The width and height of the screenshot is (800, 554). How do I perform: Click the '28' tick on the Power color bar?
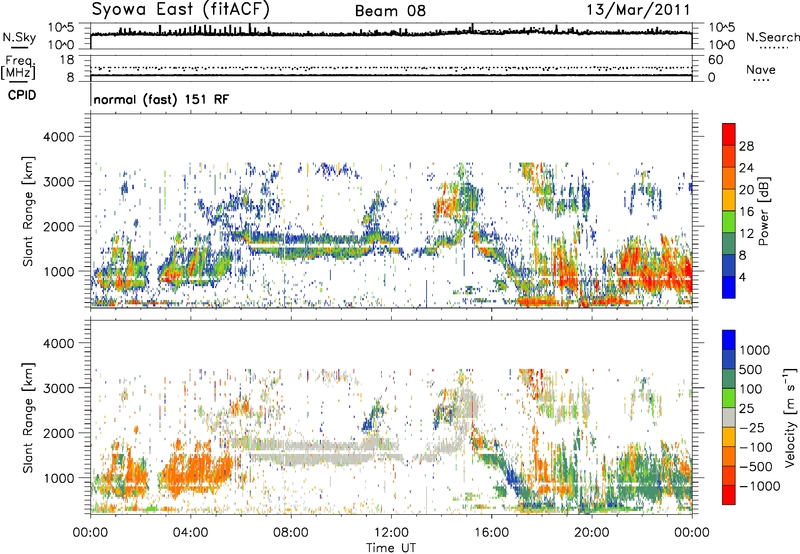746,146
